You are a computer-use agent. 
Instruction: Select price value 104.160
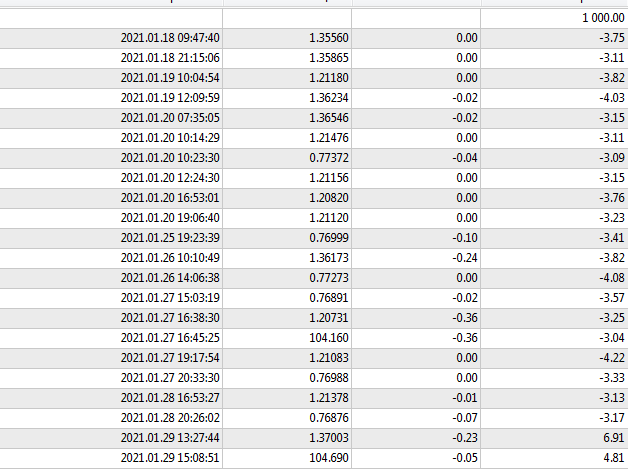coord(329,338)
